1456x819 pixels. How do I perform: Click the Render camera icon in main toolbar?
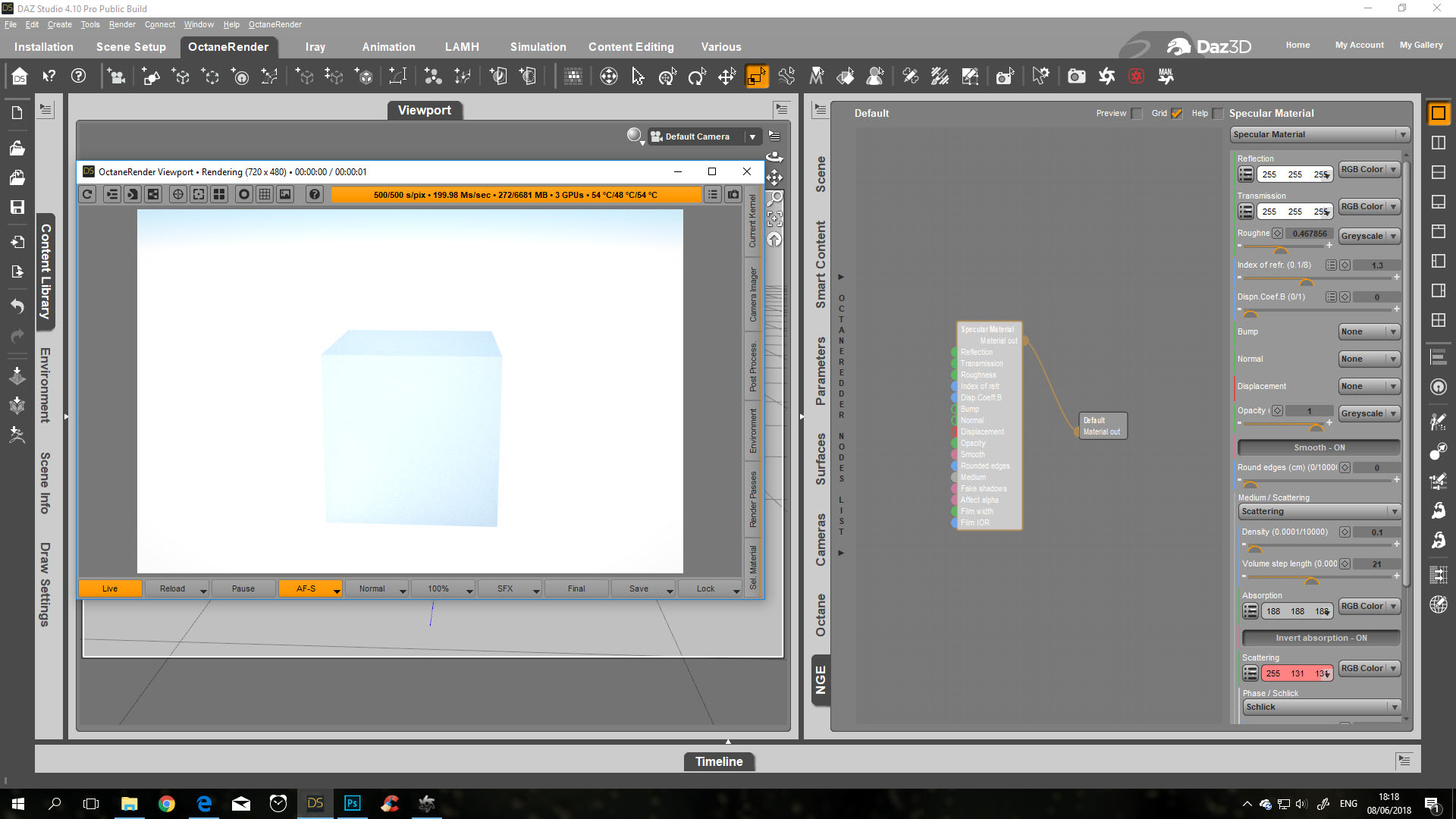[x=1076, y=77]
